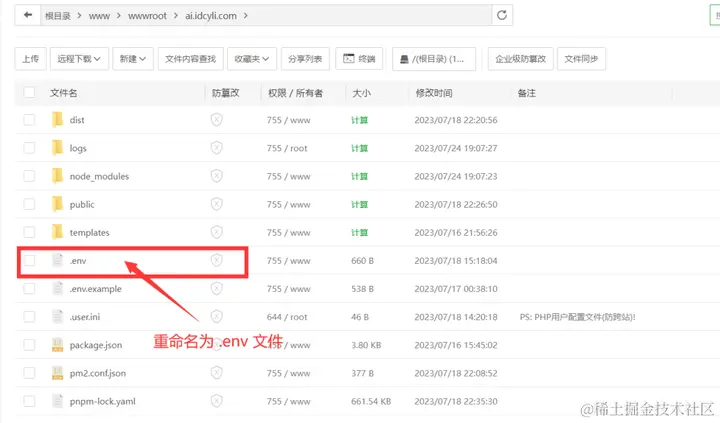
Task: Toggle tamper-proof shield for pm2.conf.json
Action: 216,373
